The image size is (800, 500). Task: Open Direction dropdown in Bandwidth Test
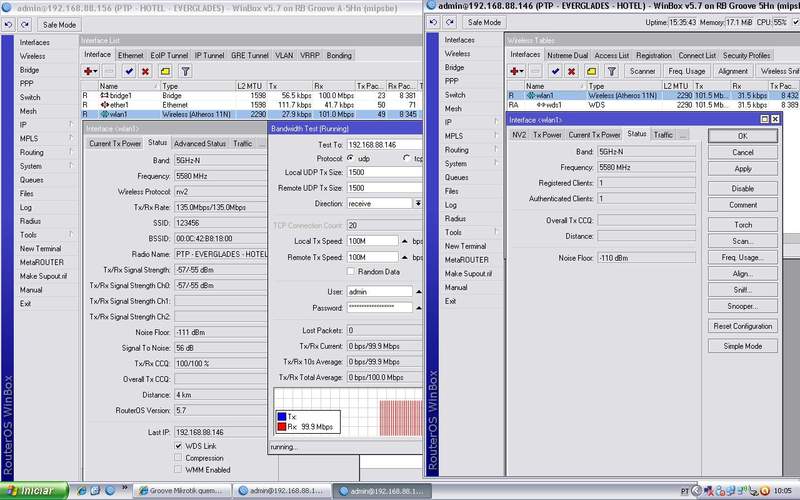pos(417,203)
